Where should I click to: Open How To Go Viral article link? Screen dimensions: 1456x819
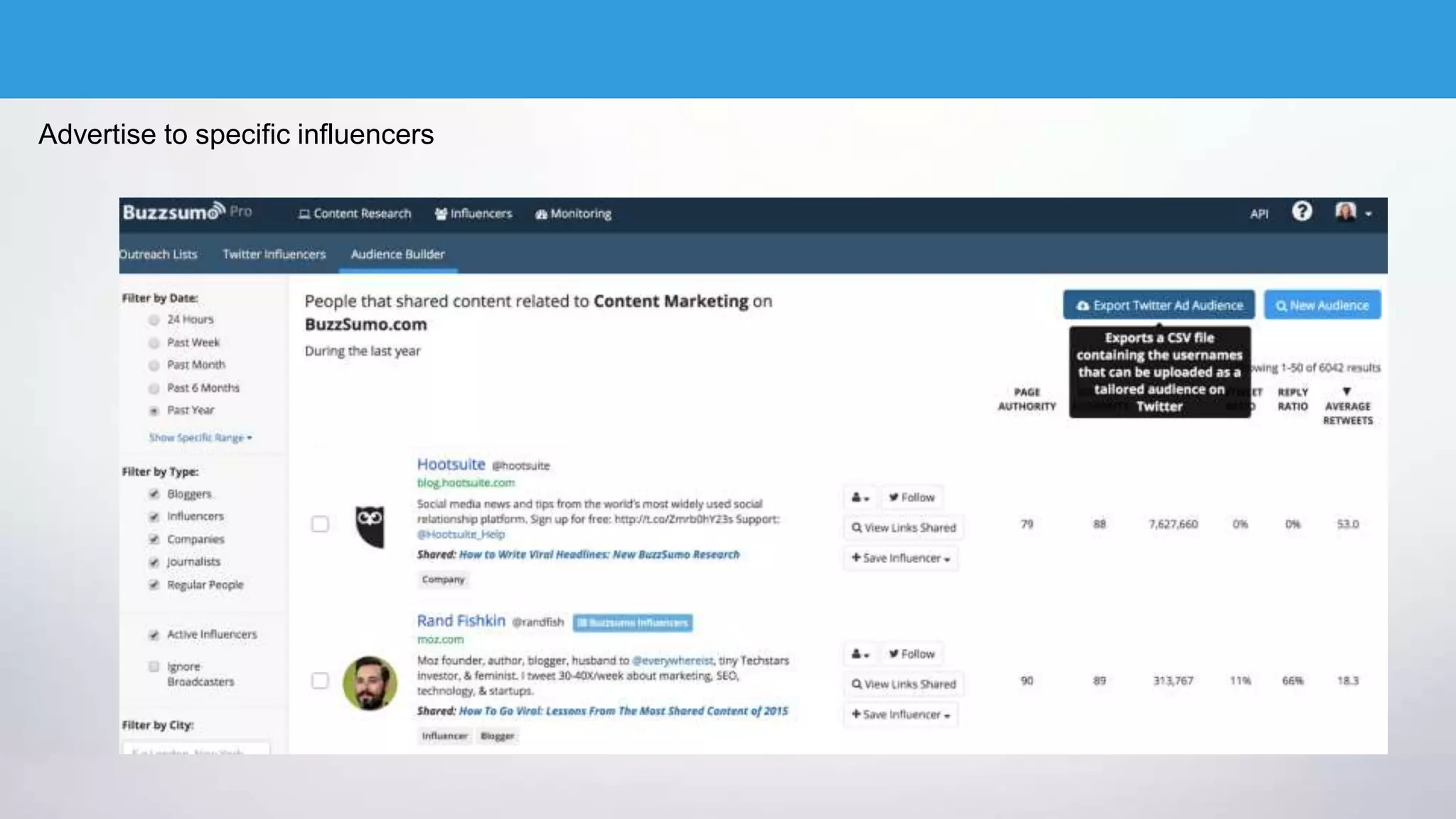[623, 711]
